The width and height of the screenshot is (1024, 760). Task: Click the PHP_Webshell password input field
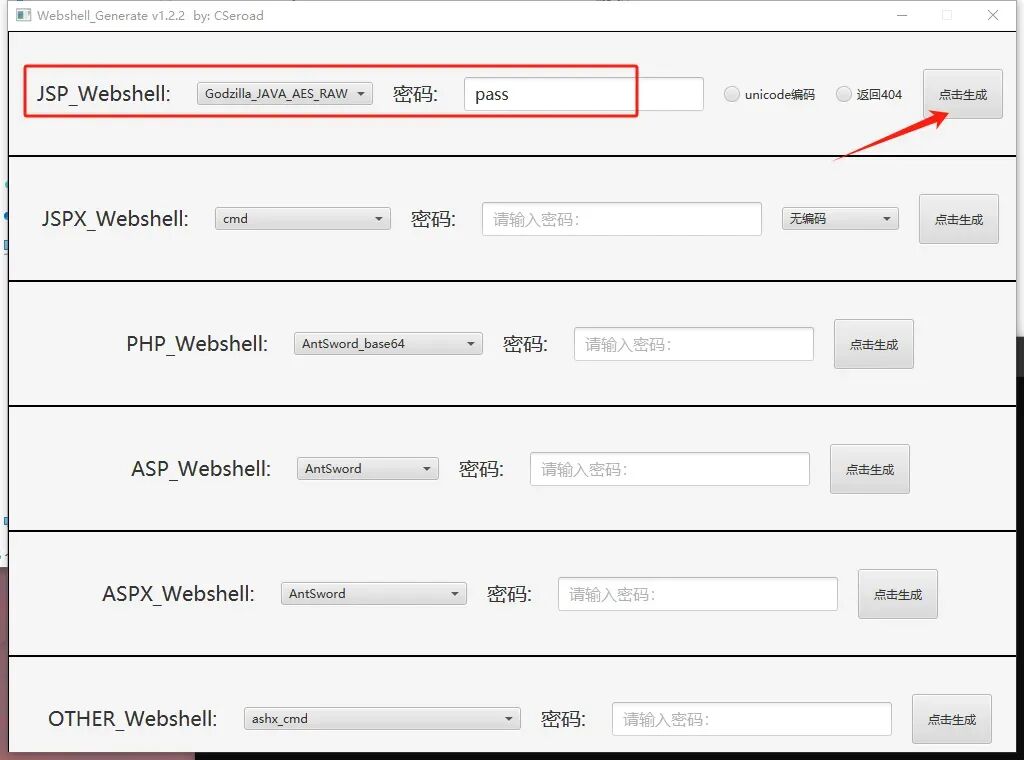pyautogui.click(x=693, y=343)
